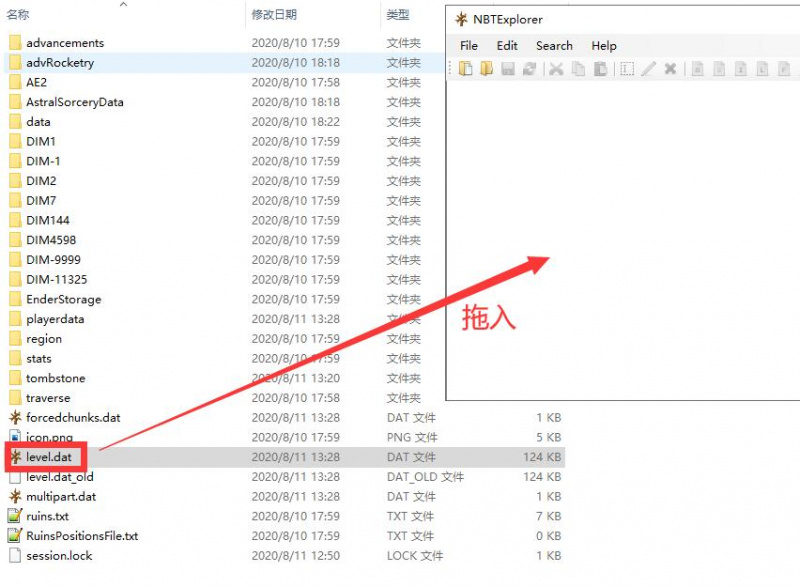
Task: Click the Edit Value pencil icon
Action: click(649, 69)
